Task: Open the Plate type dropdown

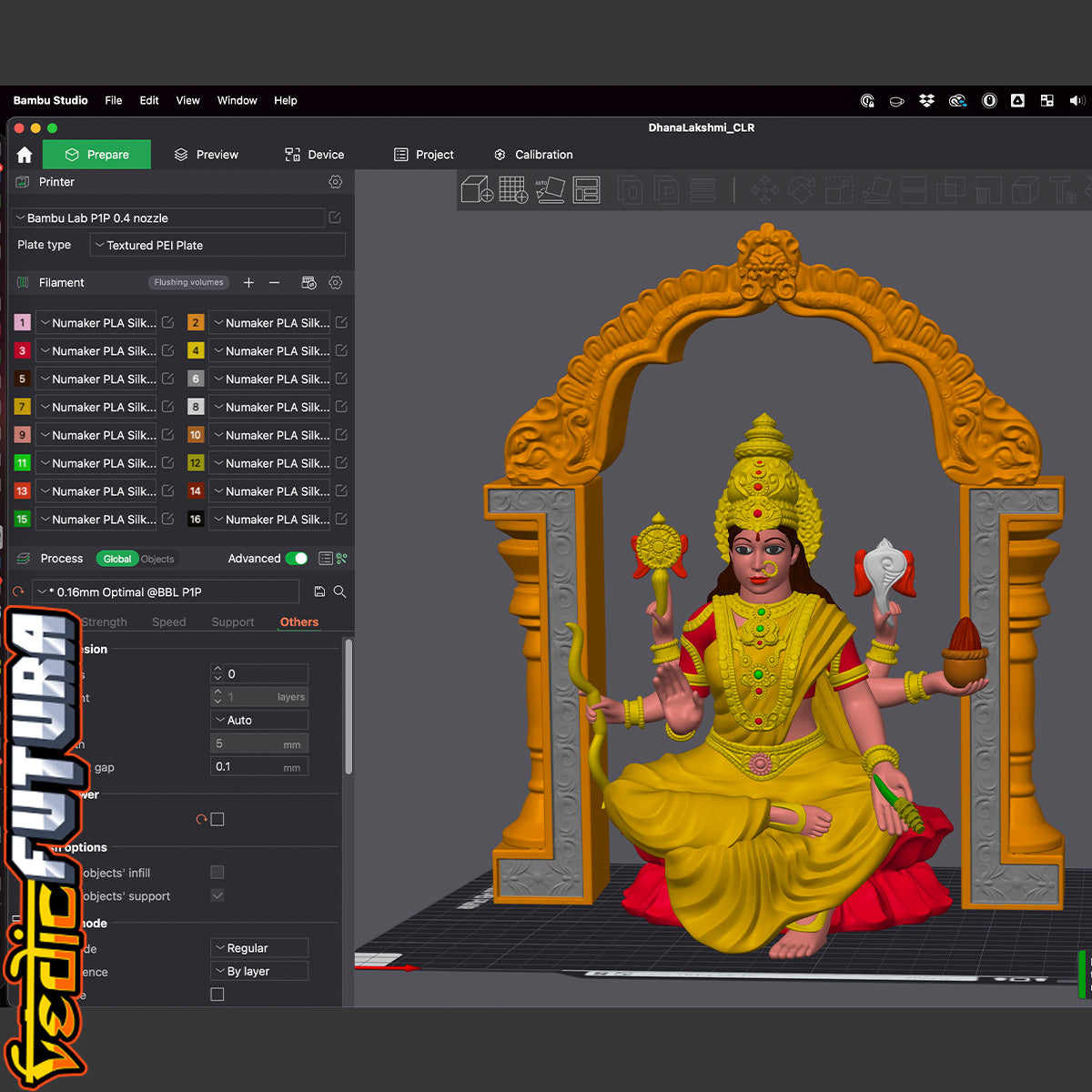Action: point(217,245)
